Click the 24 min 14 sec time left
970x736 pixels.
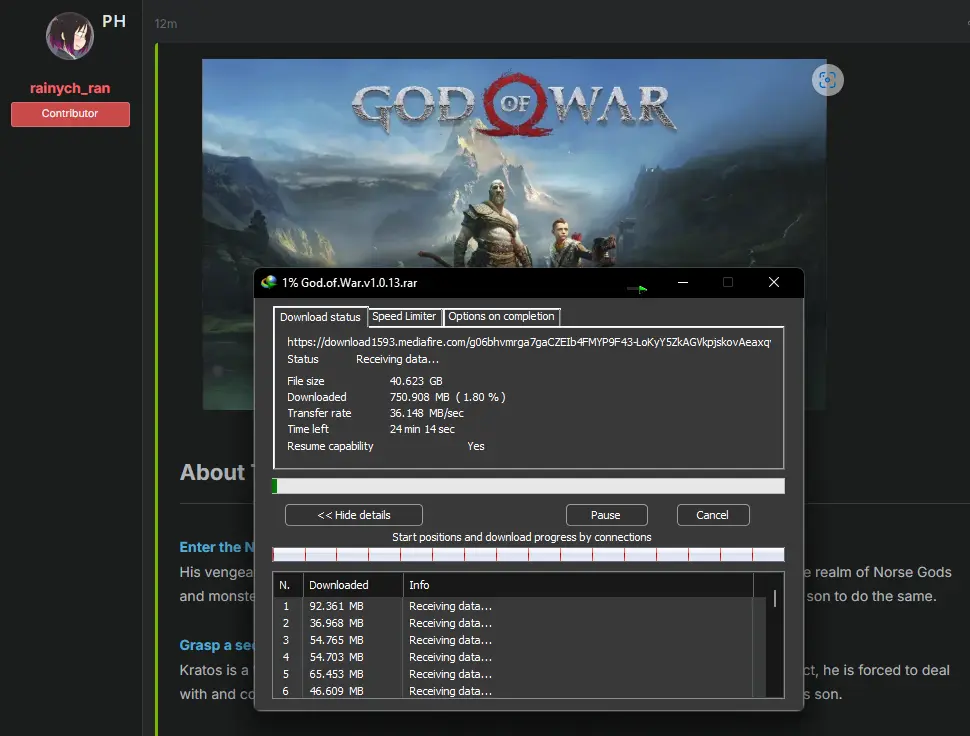pyautogui.click(x=422, y=429)
